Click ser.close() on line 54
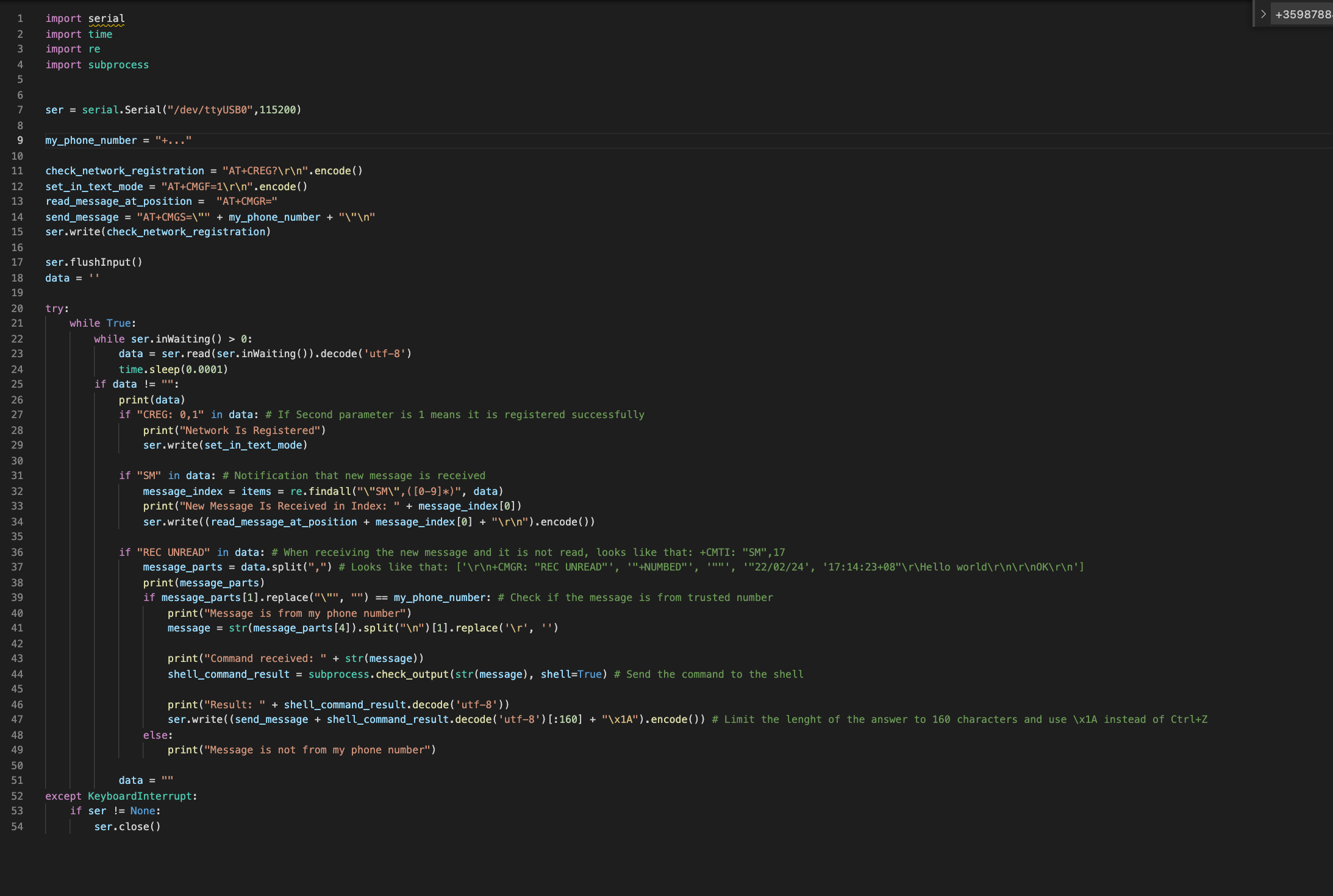 pyautogui.click(x=127, y=827)
